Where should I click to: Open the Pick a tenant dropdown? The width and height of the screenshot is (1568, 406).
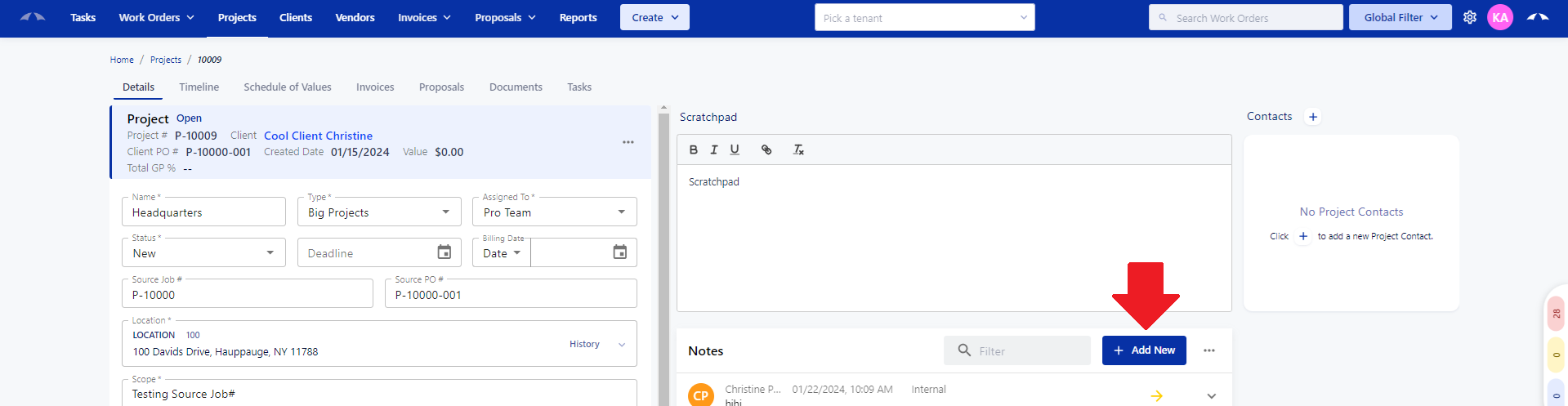[924, 17]
